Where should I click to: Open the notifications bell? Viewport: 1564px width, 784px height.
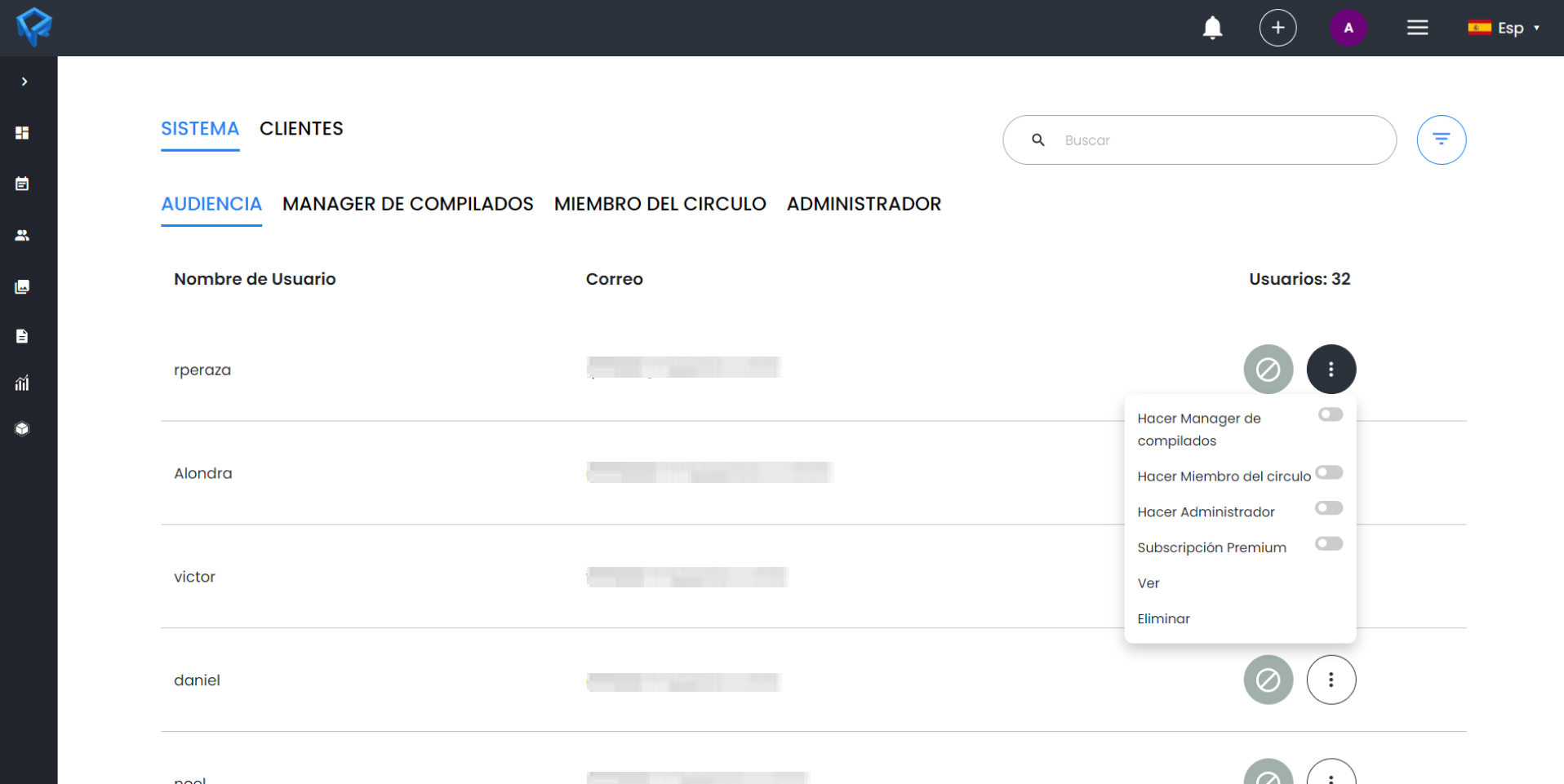[1212, 28]
